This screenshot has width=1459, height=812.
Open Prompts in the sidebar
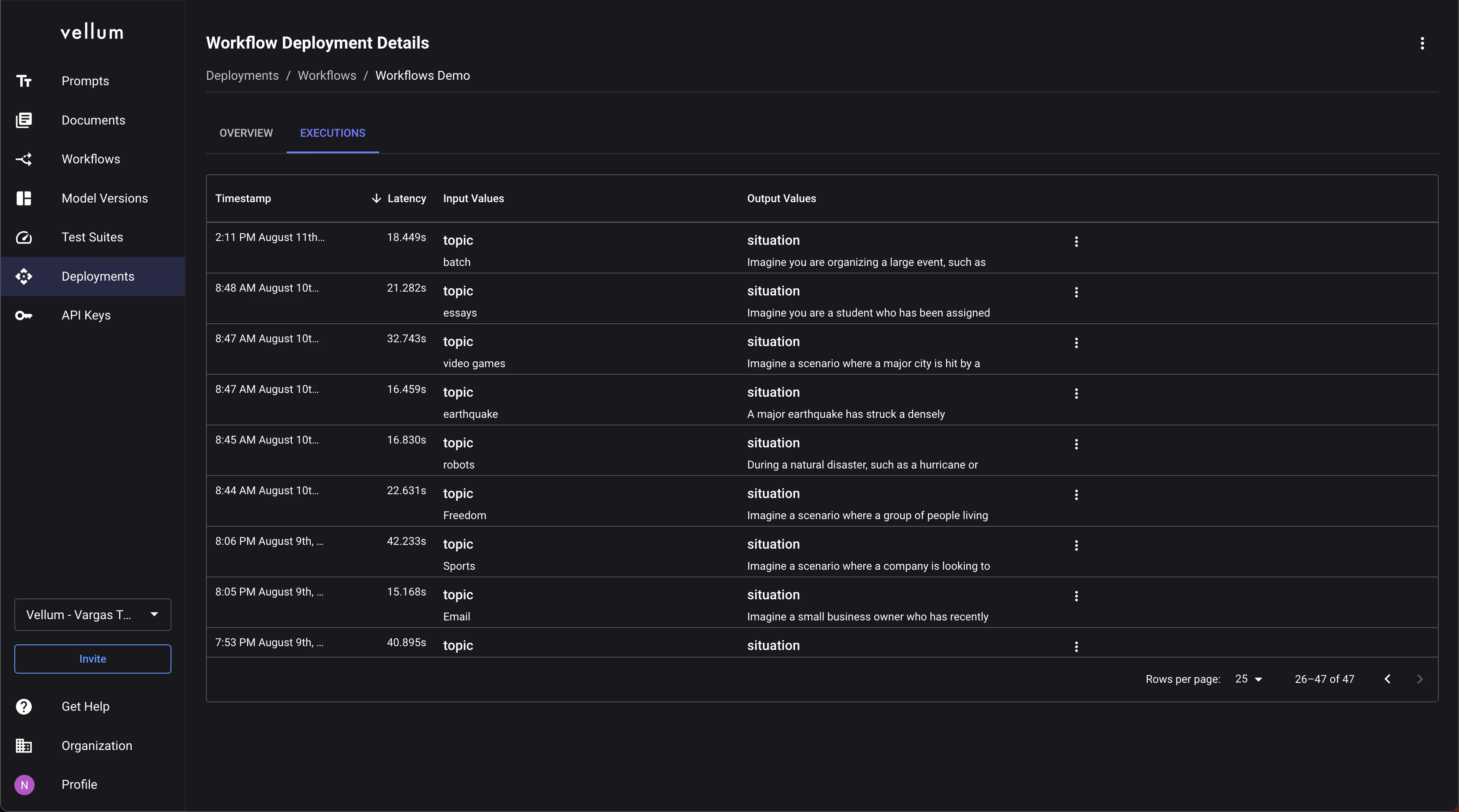click(x=85, y=81)
